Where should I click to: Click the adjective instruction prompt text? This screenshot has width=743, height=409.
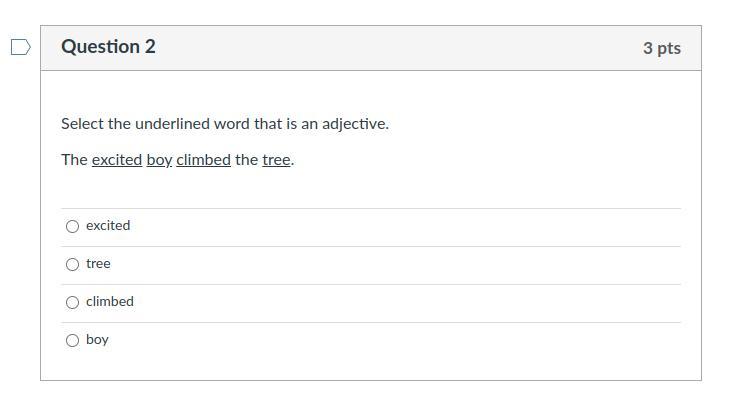(225, 124)
